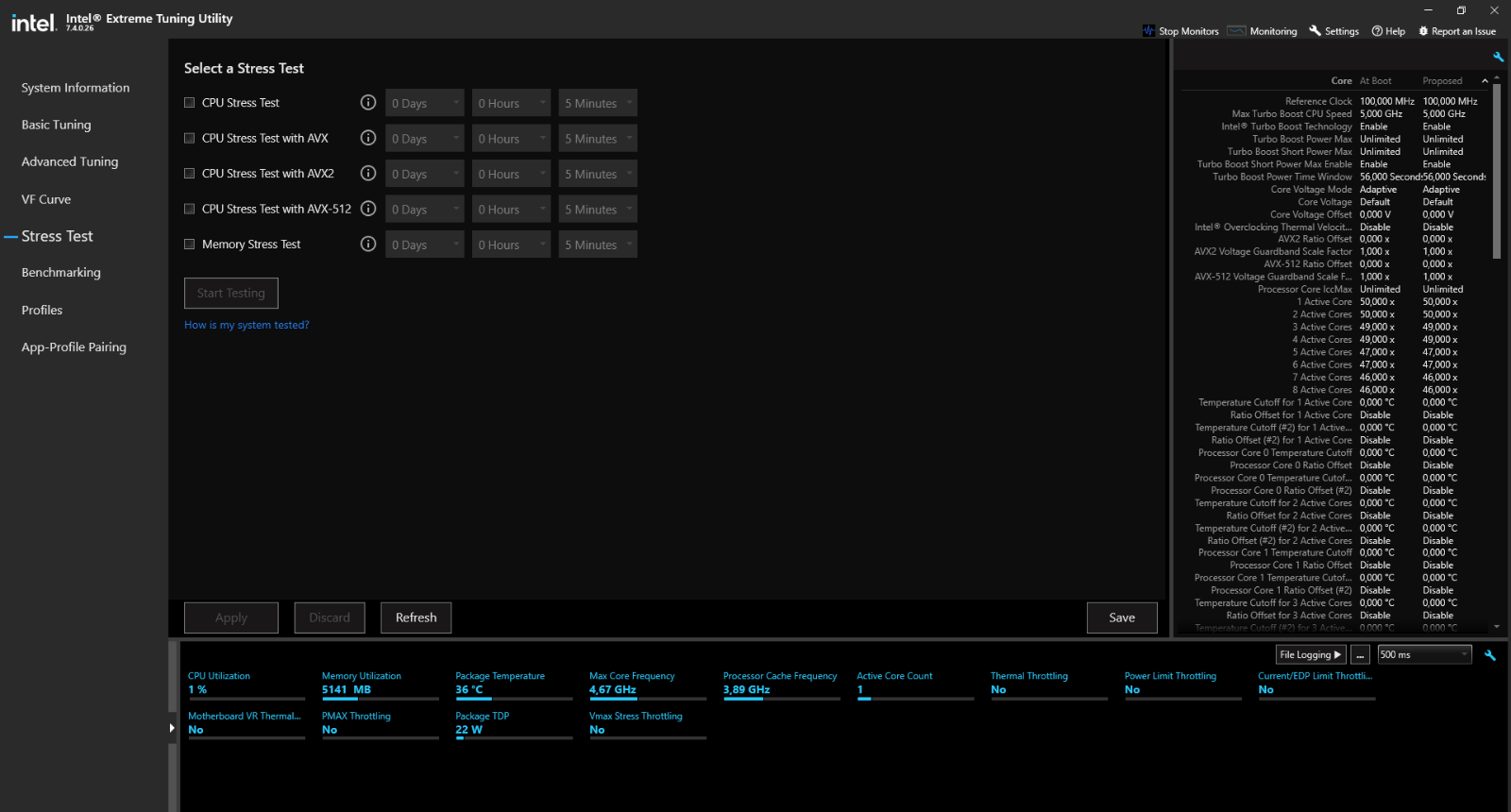Click the Save button
The height and width of the screenshot is (812, 1511).
[1122, 617]
